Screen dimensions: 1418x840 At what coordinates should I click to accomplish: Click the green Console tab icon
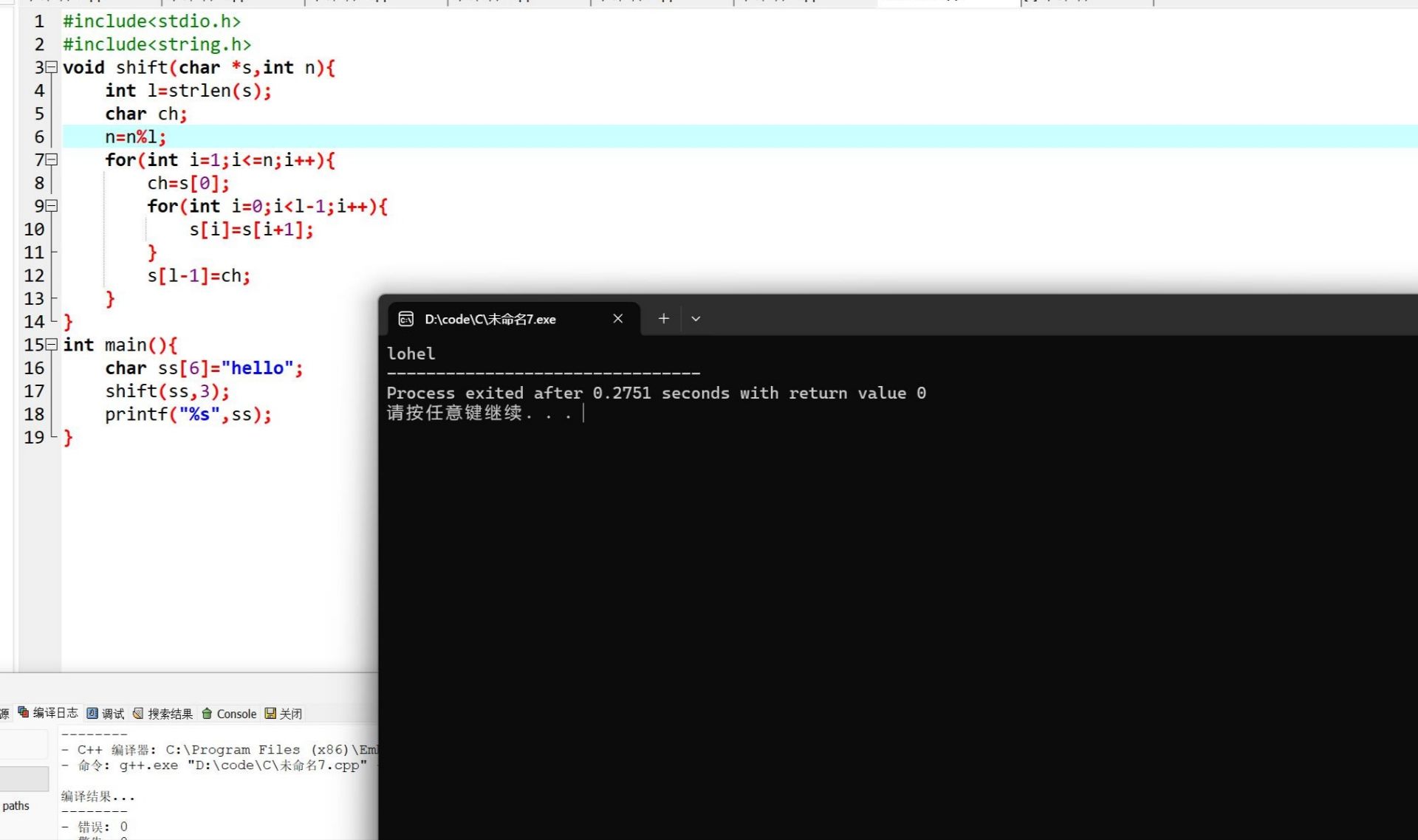point(207,713)
